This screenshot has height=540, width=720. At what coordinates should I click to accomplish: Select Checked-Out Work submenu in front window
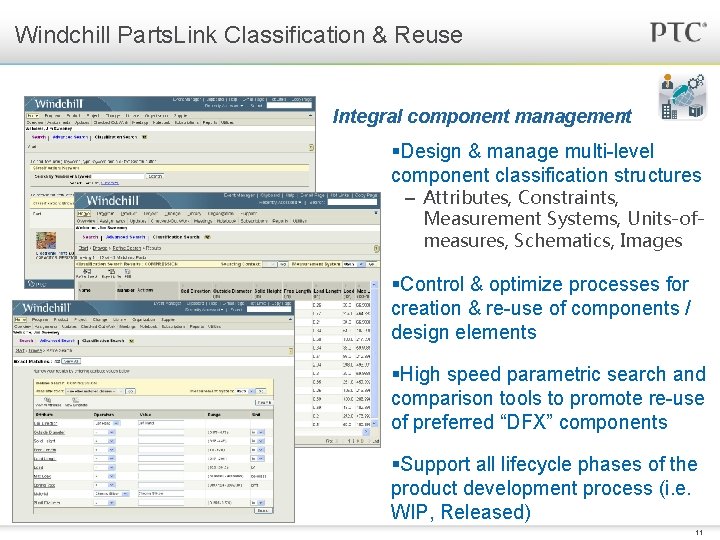[x=99, y=326]
